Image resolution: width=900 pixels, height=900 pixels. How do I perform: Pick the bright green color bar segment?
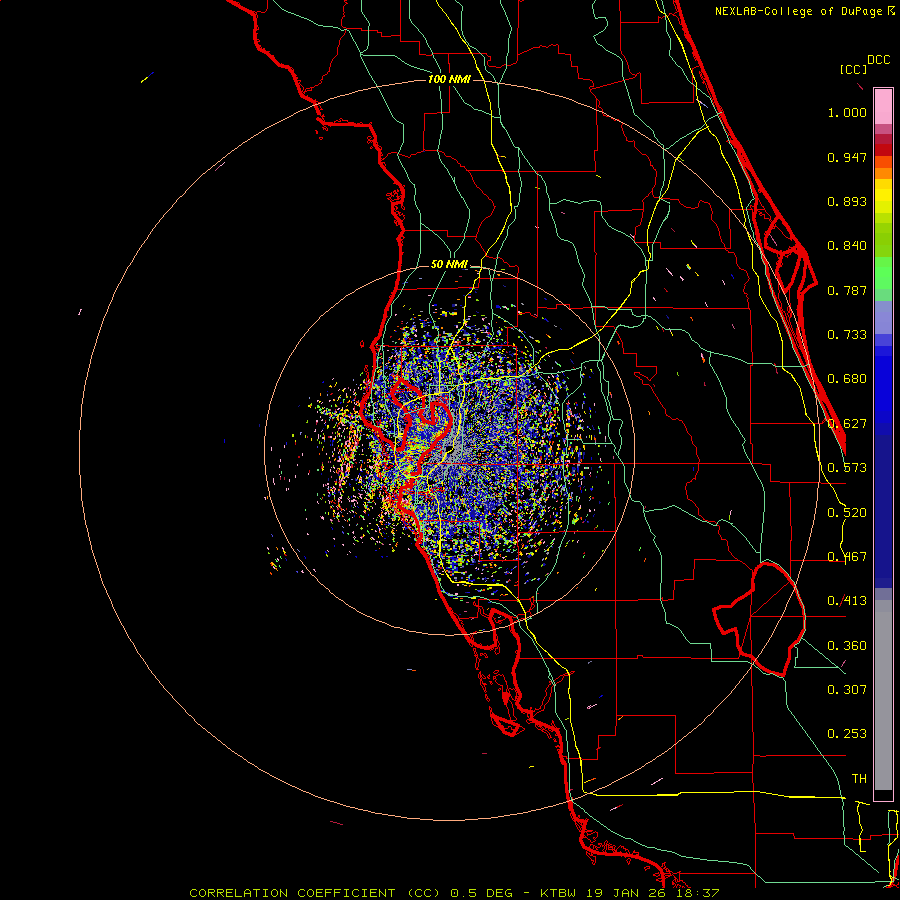coord(883,273)
